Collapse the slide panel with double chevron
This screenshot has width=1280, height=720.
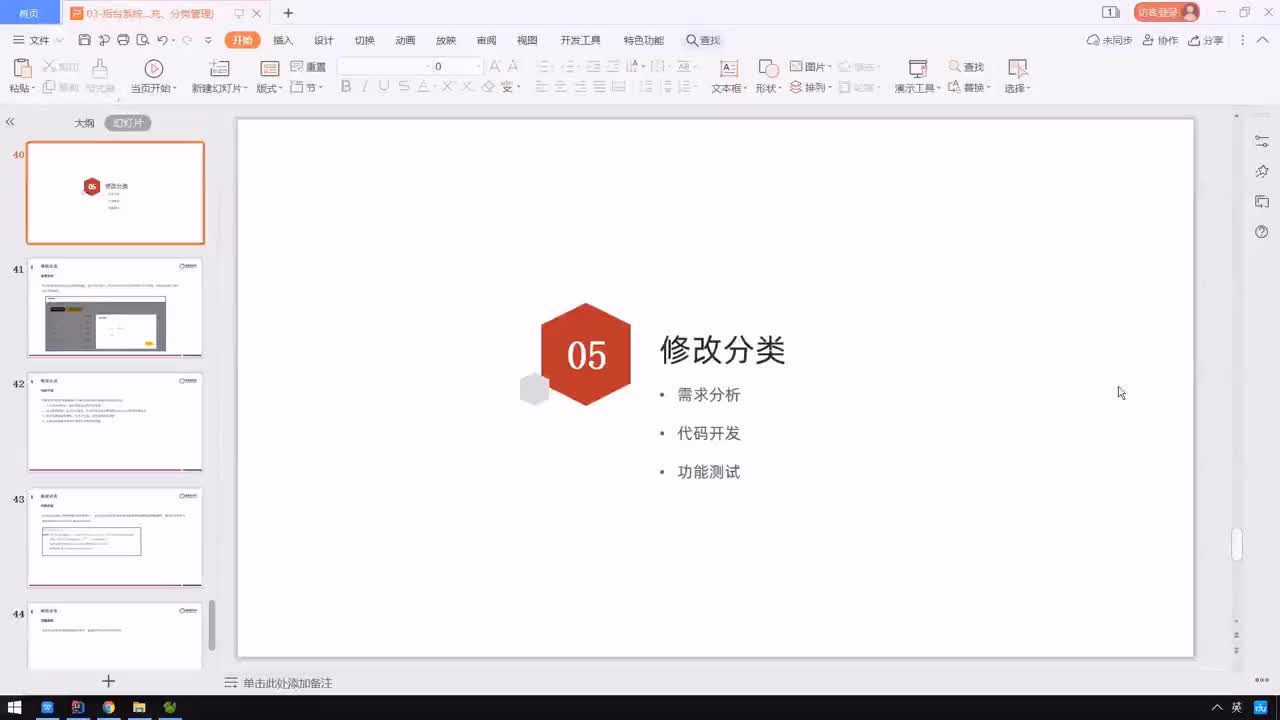pyautogui.click(x=10, y=122)
